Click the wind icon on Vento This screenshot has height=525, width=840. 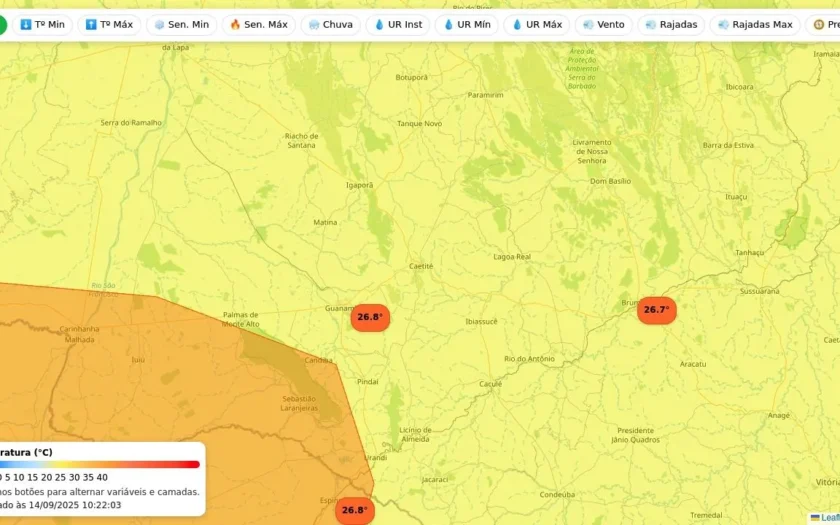tap(588, 25)
